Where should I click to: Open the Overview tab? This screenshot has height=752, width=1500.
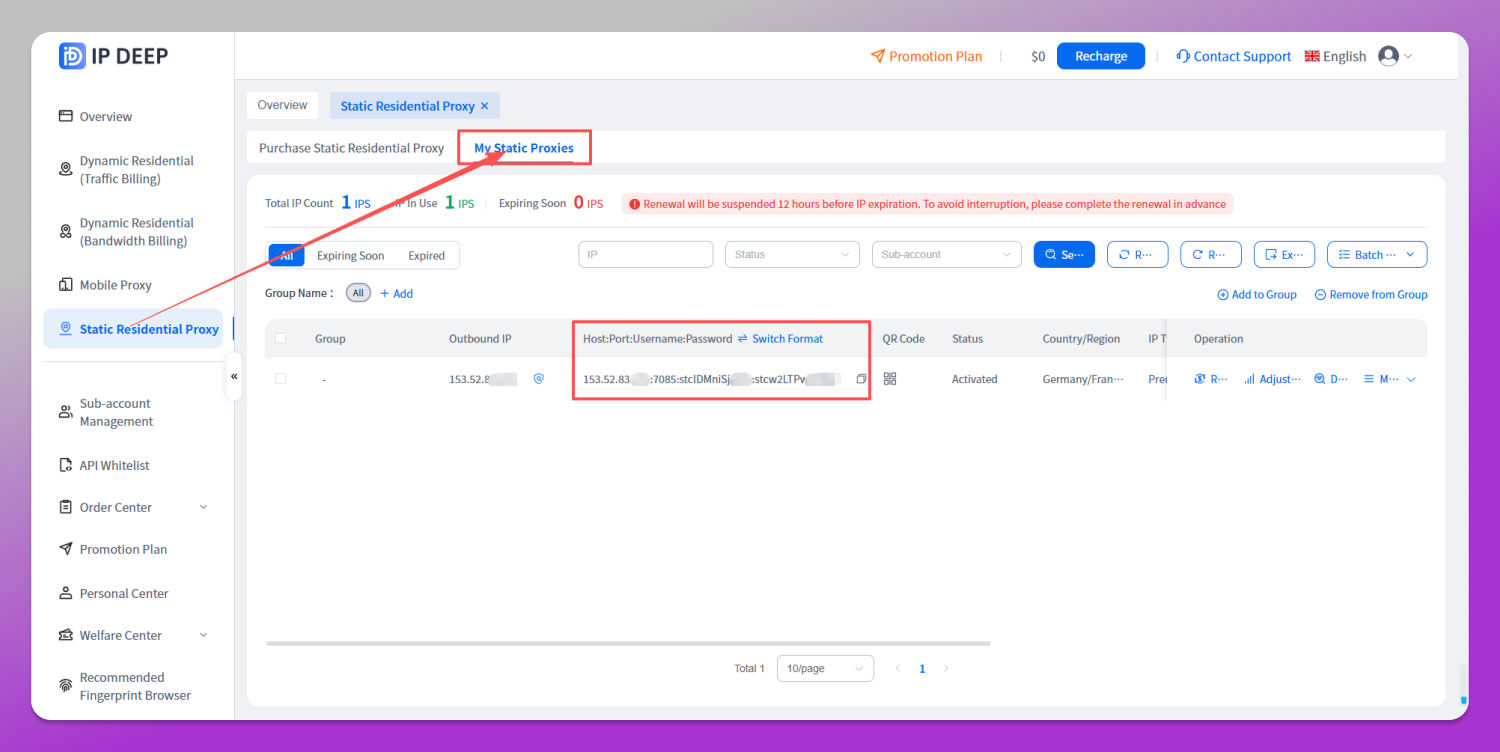[282, 105]
